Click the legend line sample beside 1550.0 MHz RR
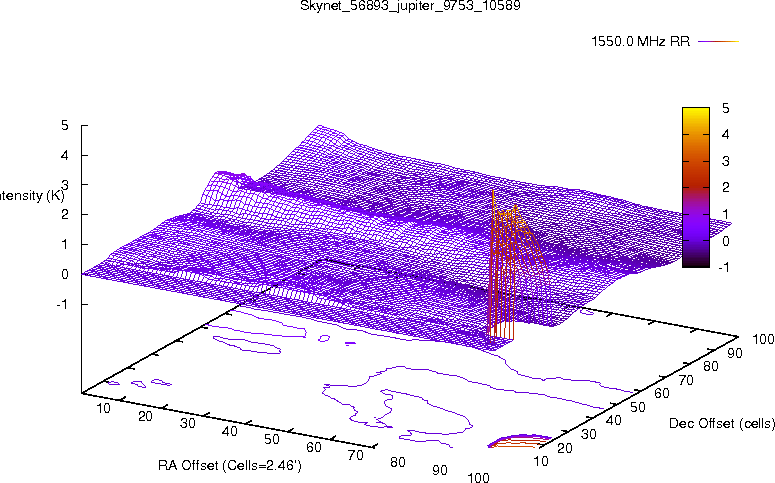 (x=718, y=42)
